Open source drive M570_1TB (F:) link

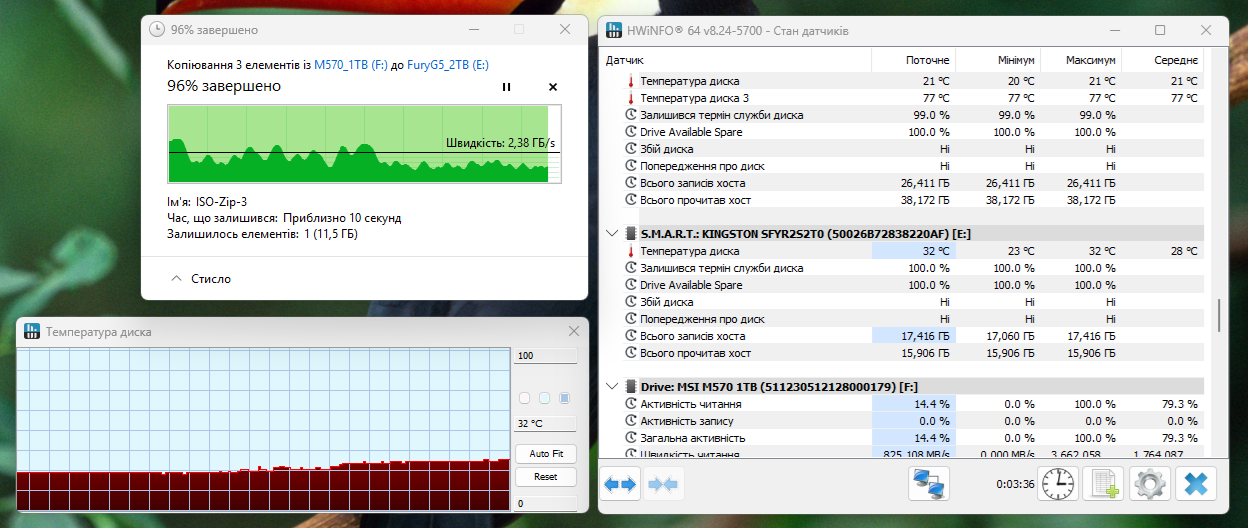[351, 65]
